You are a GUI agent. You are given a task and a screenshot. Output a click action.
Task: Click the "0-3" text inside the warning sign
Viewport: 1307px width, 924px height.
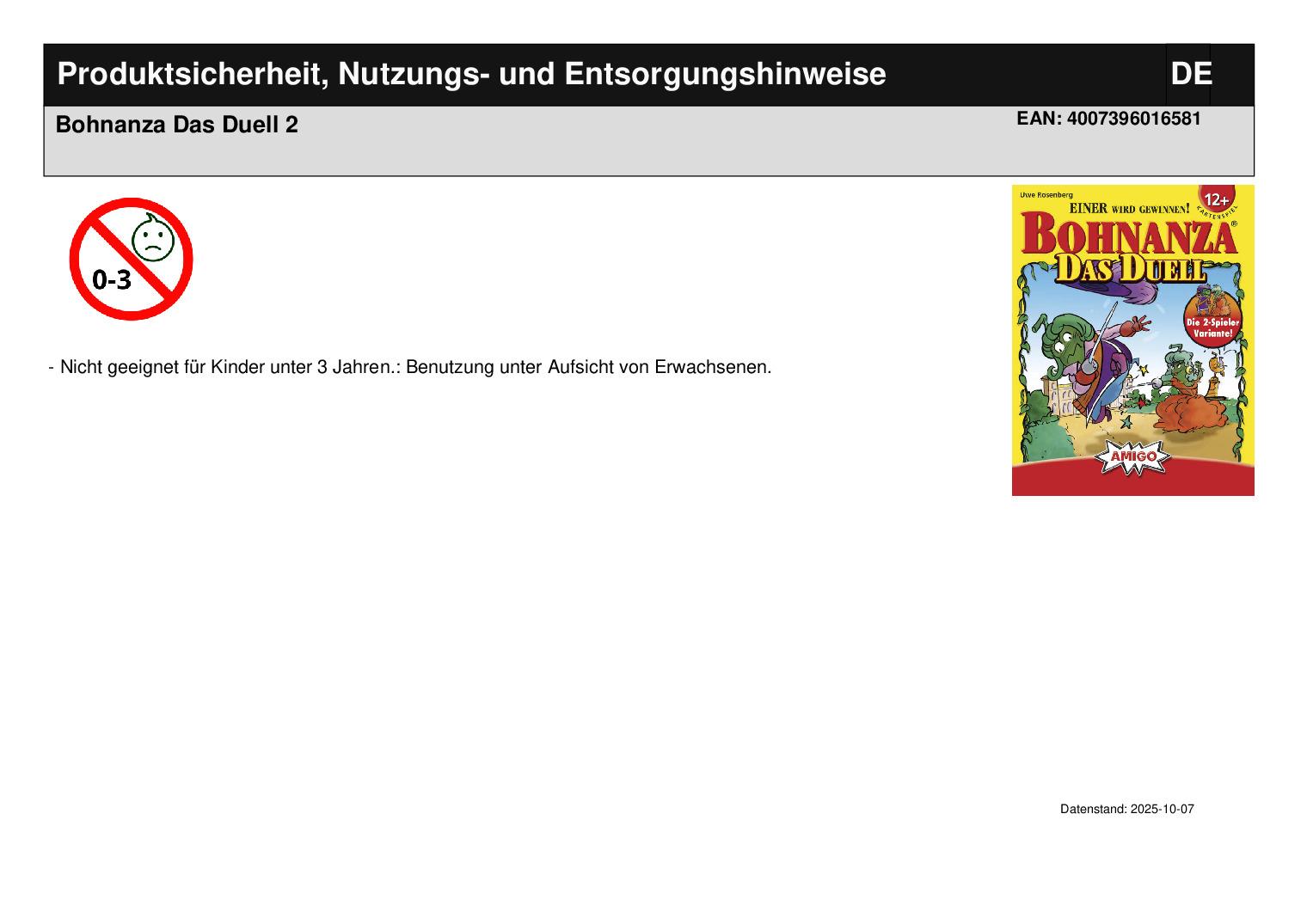(x=112, y=279)
